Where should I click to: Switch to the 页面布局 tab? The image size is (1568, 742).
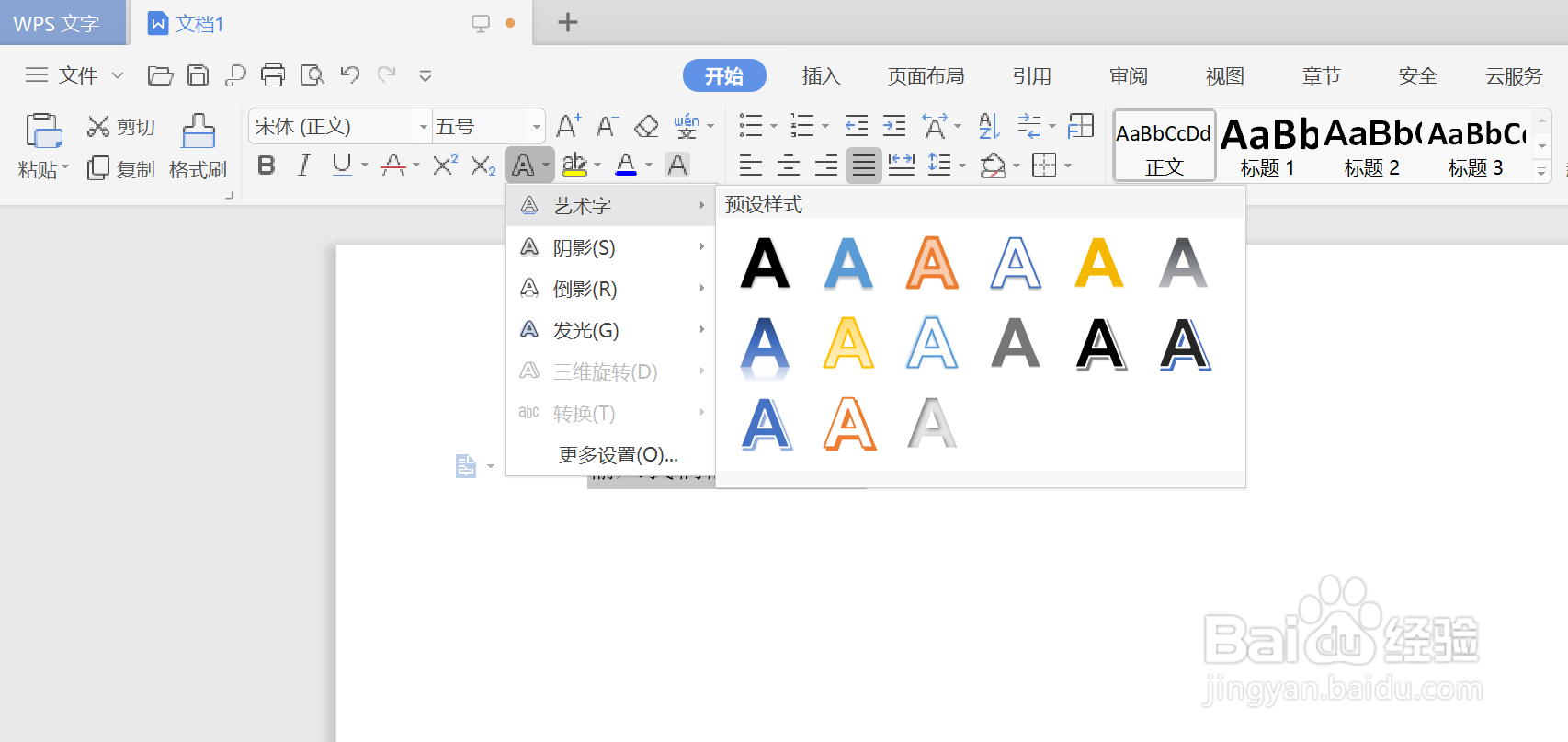(x=926, y=76)
